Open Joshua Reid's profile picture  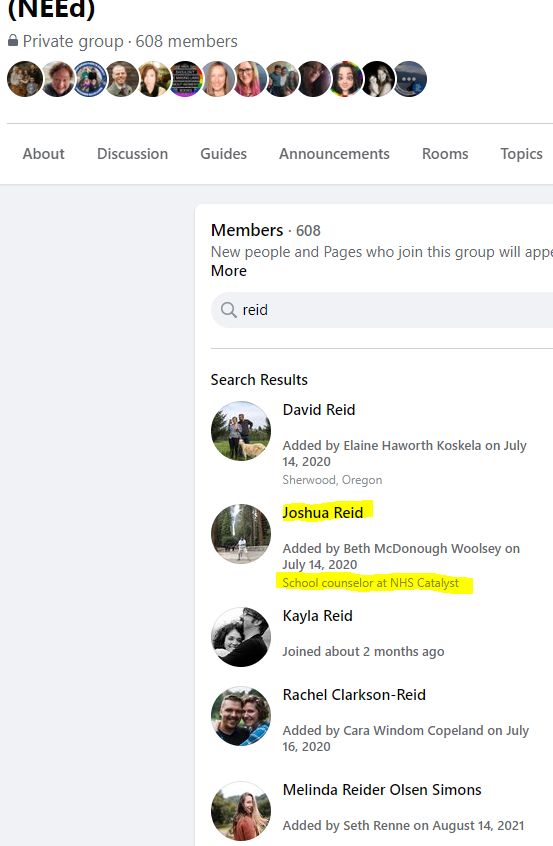tap(241, 534)
